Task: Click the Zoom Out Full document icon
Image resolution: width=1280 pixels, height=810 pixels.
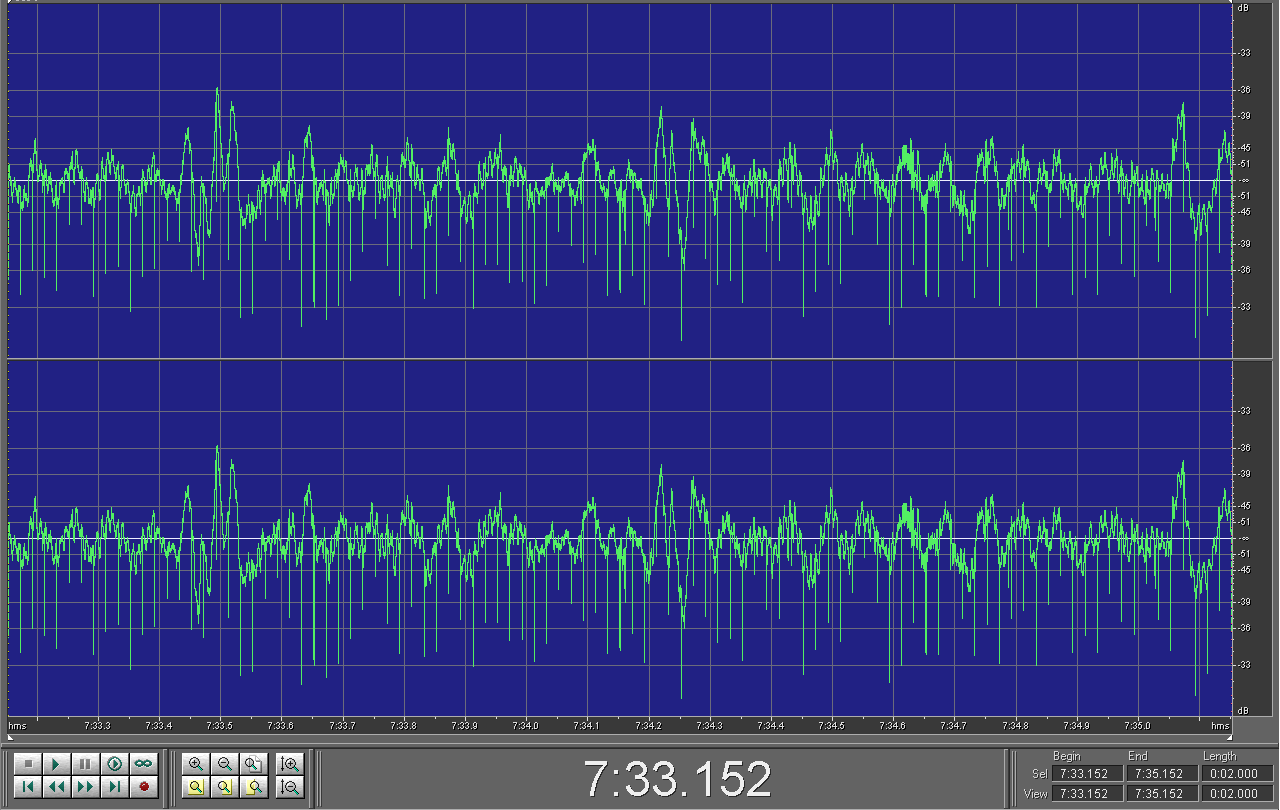Action: click(x=254, y=764)
